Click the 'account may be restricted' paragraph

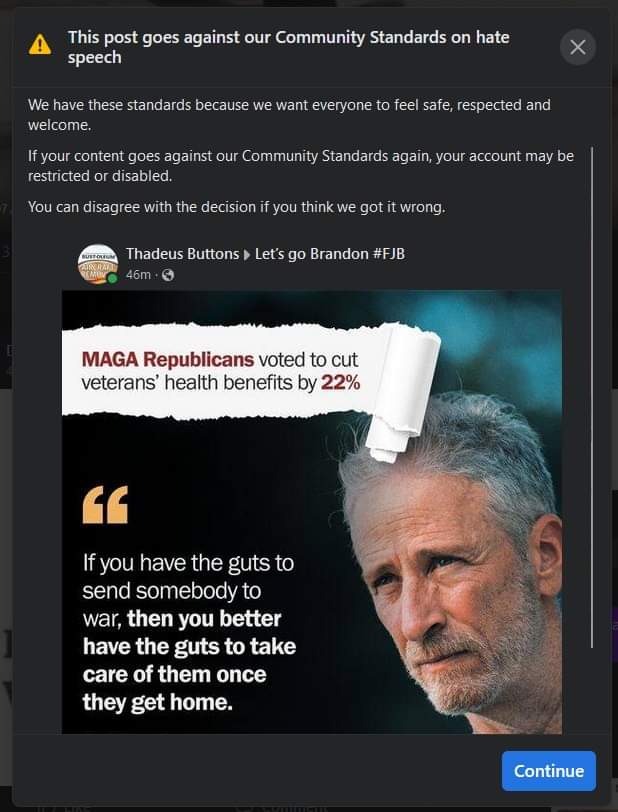(x=301, y=166)
